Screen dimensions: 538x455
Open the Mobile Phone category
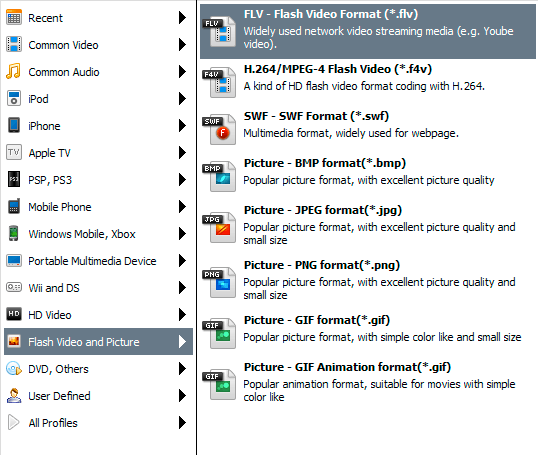click(98, 207)
